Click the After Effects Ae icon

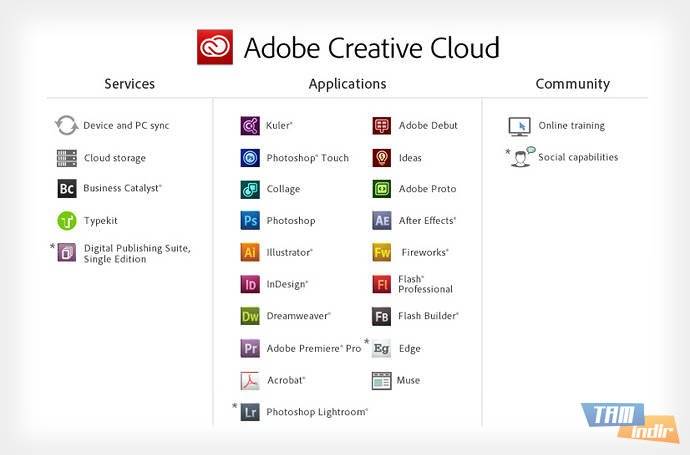(381, 221)
